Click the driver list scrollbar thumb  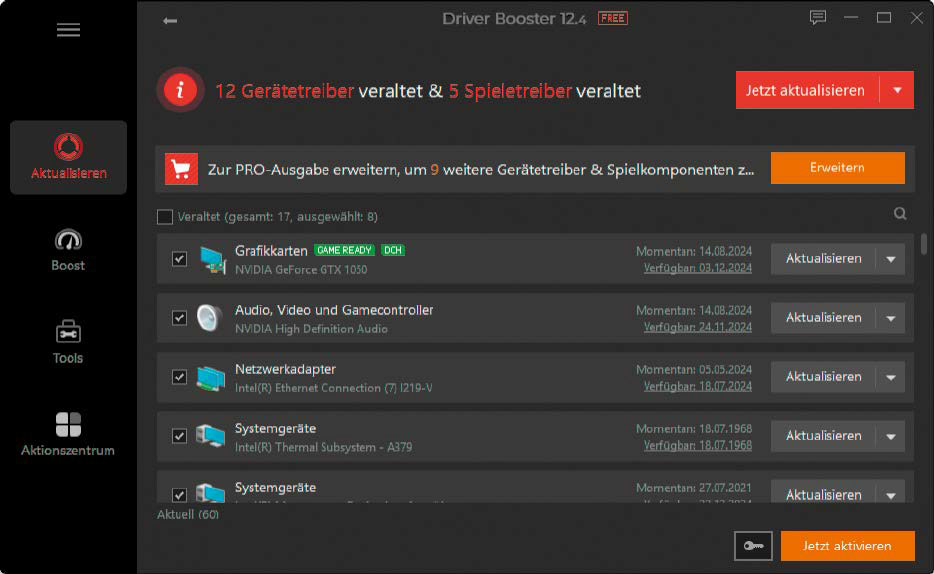tap(924, 244)
